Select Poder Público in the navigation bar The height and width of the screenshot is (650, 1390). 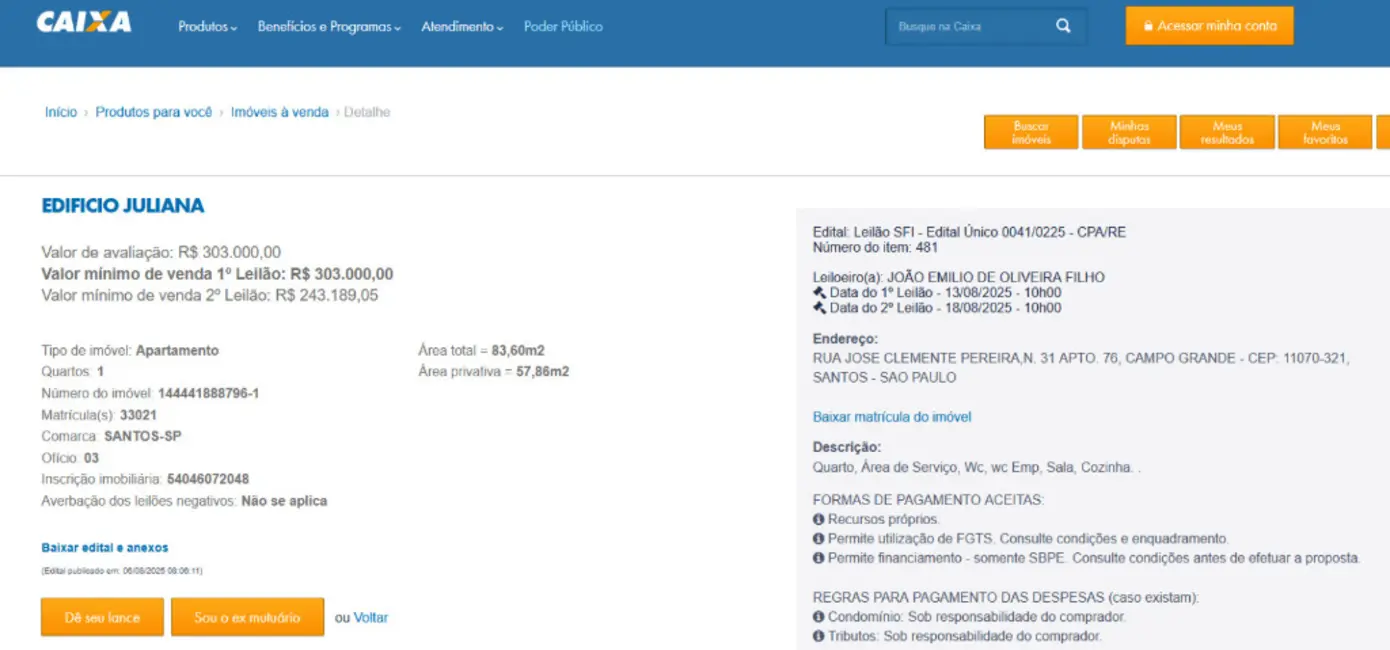click(x=562, y=27)
